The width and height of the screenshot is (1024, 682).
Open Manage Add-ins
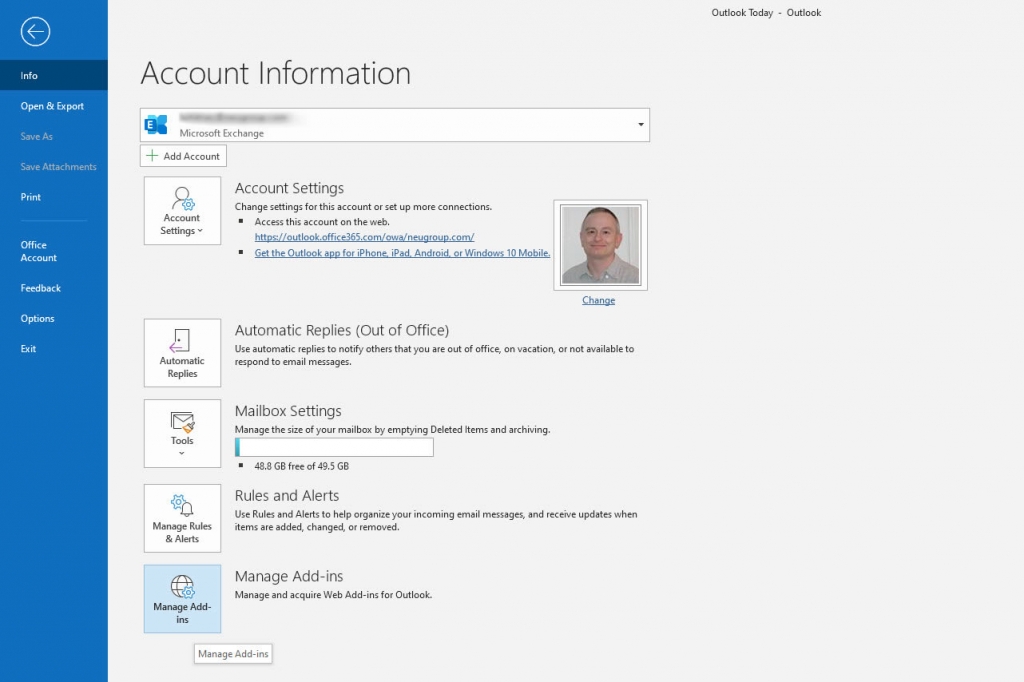tap(181, 598)
